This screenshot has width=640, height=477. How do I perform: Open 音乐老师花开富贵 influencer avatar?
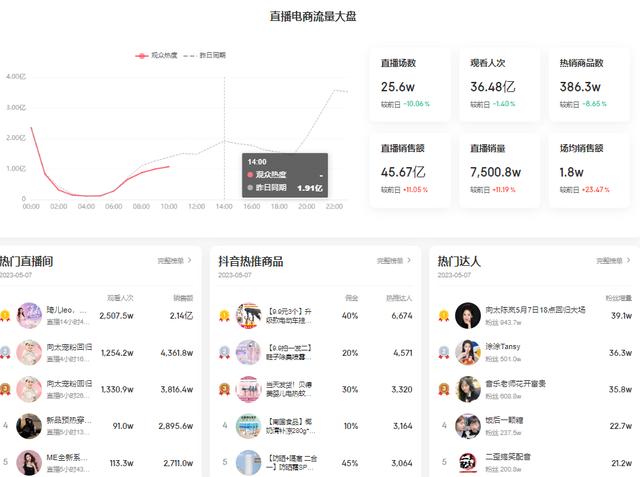[468, 388]
